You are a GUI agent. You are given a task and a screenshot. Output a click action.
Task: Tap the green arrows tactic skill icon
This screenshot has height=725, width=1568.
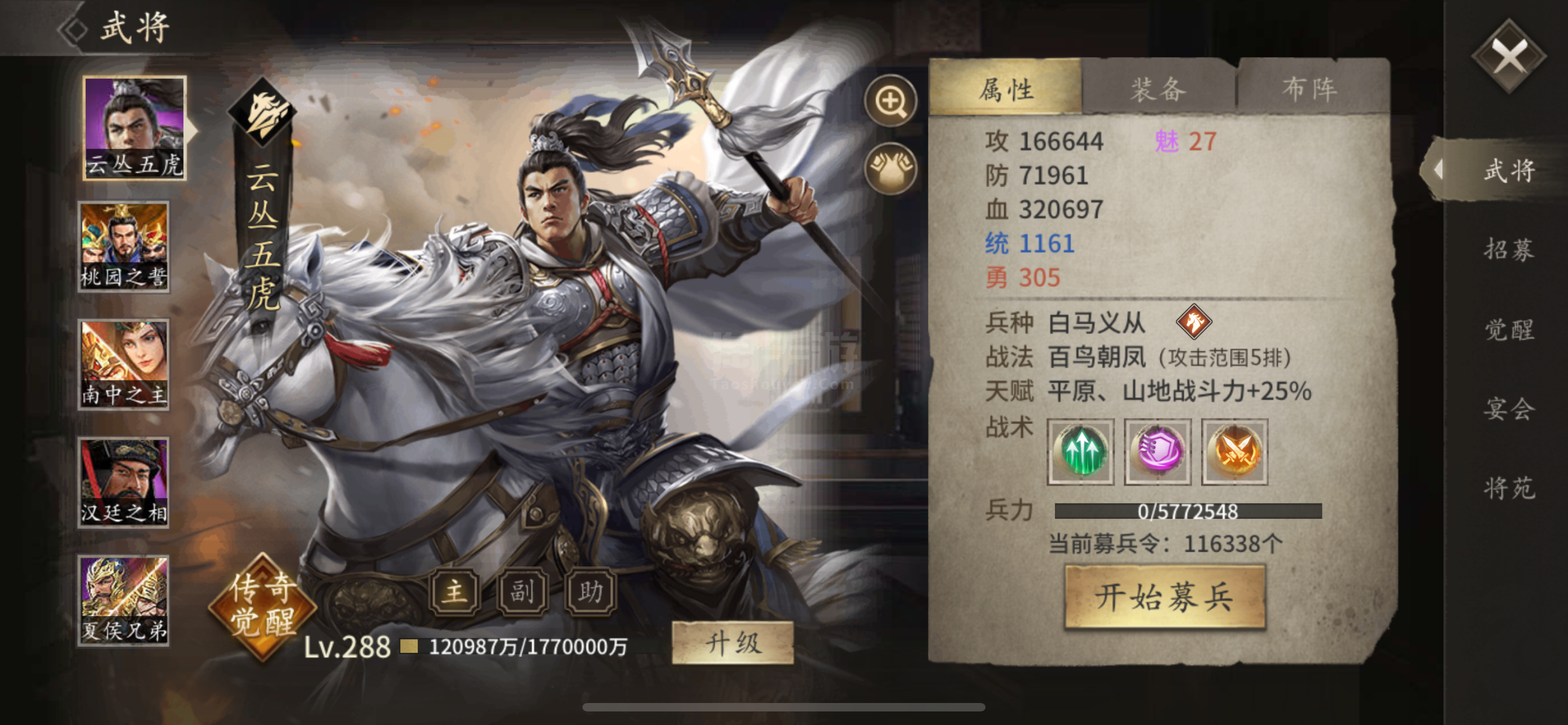point(1080,452)
